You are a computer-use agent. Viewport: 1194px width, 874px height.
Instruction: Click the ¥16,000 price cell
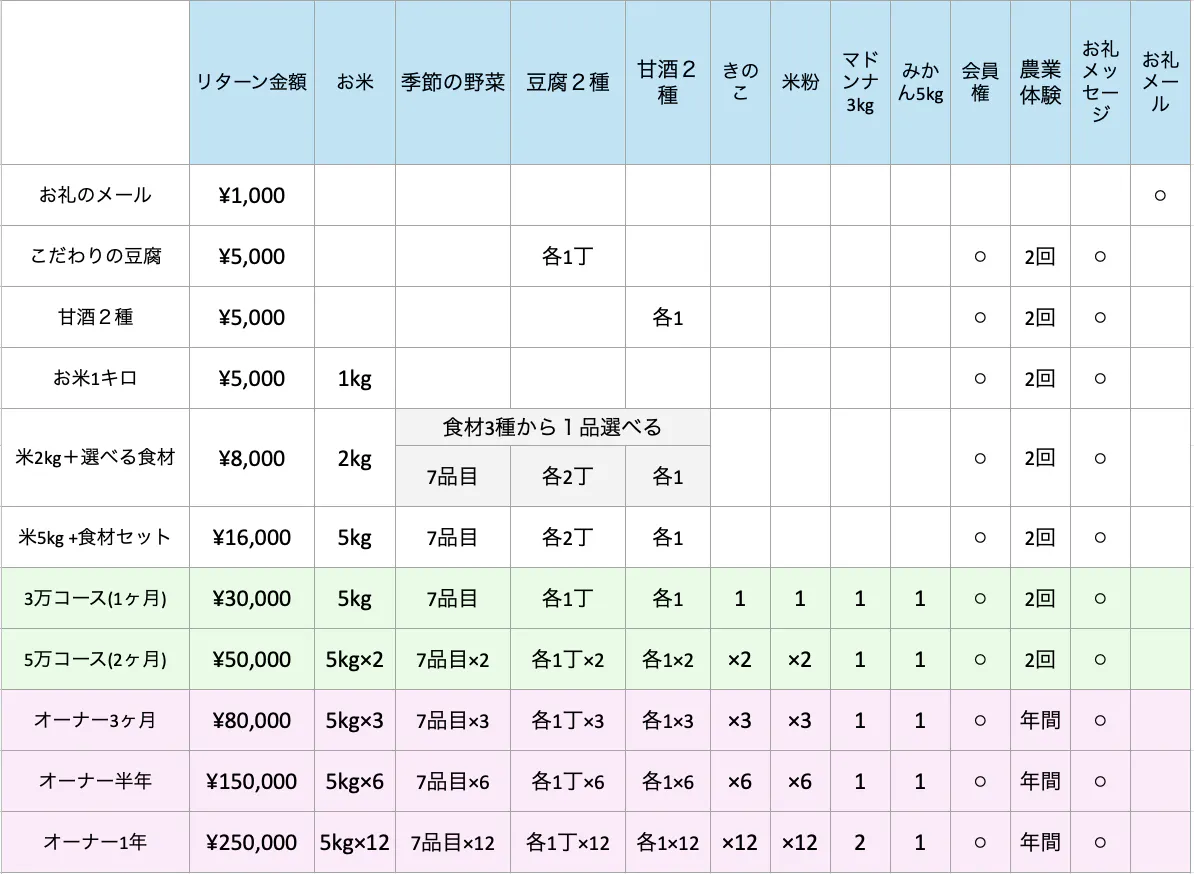point(251,538)
